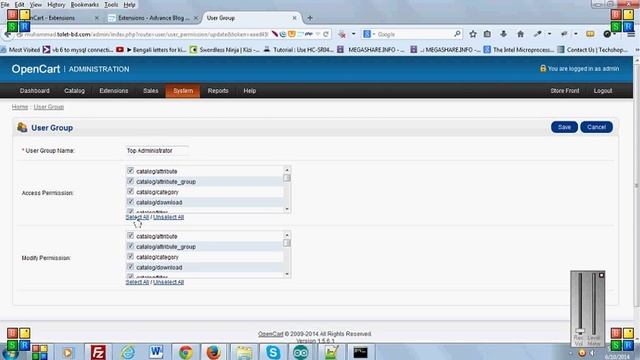Click the bookmark star icon in Firefox toolbar

(x=473, y=34)
